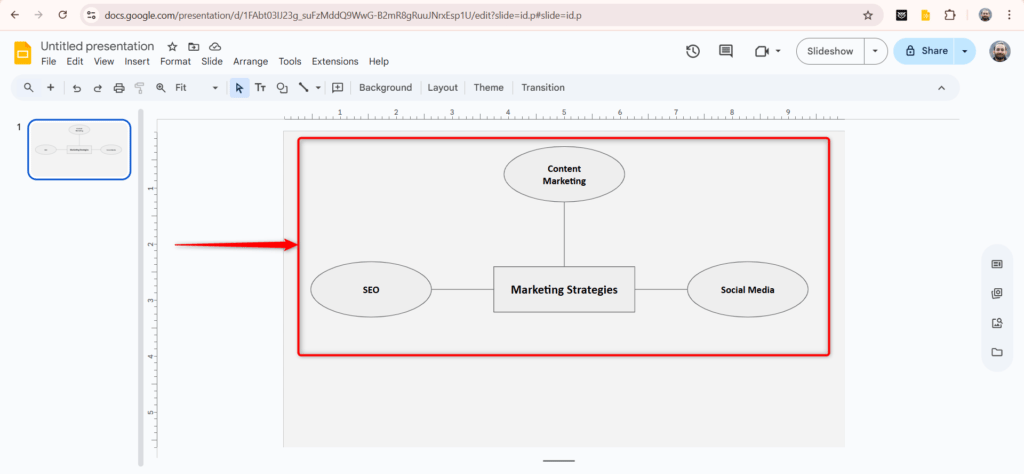
Task: Select the Text box tool
Action: (260, 88)
